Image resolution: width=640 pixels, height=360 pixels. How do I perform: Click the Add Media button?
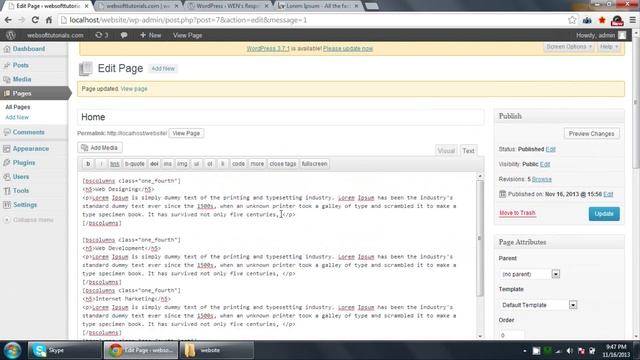click(100, 148)
